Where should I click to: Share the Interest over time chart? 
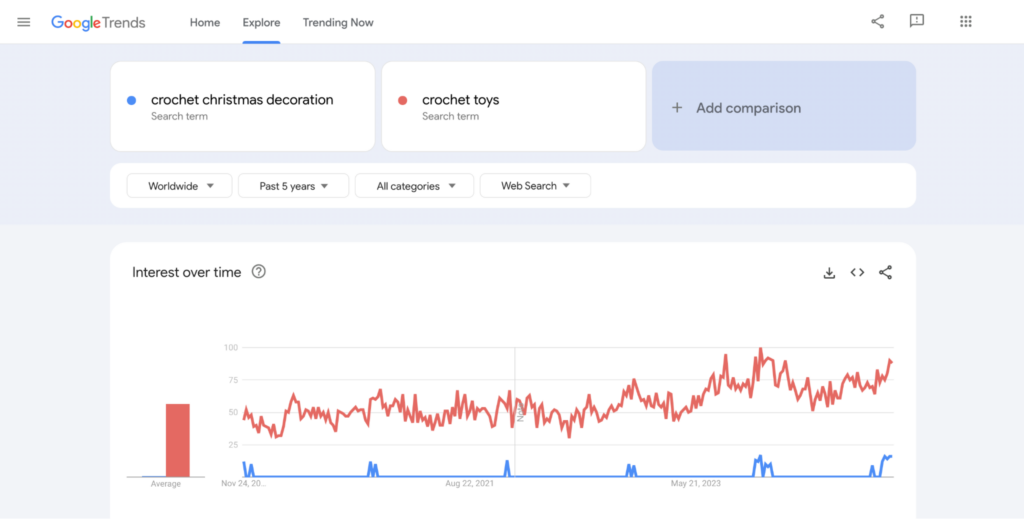point(885,272)
